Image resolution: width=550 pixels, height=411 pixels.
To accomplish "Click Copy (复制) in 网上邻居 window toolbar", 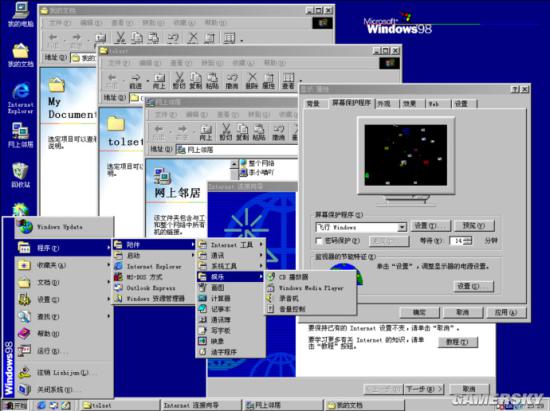I will pyautogui.click(x=242, y=132).
